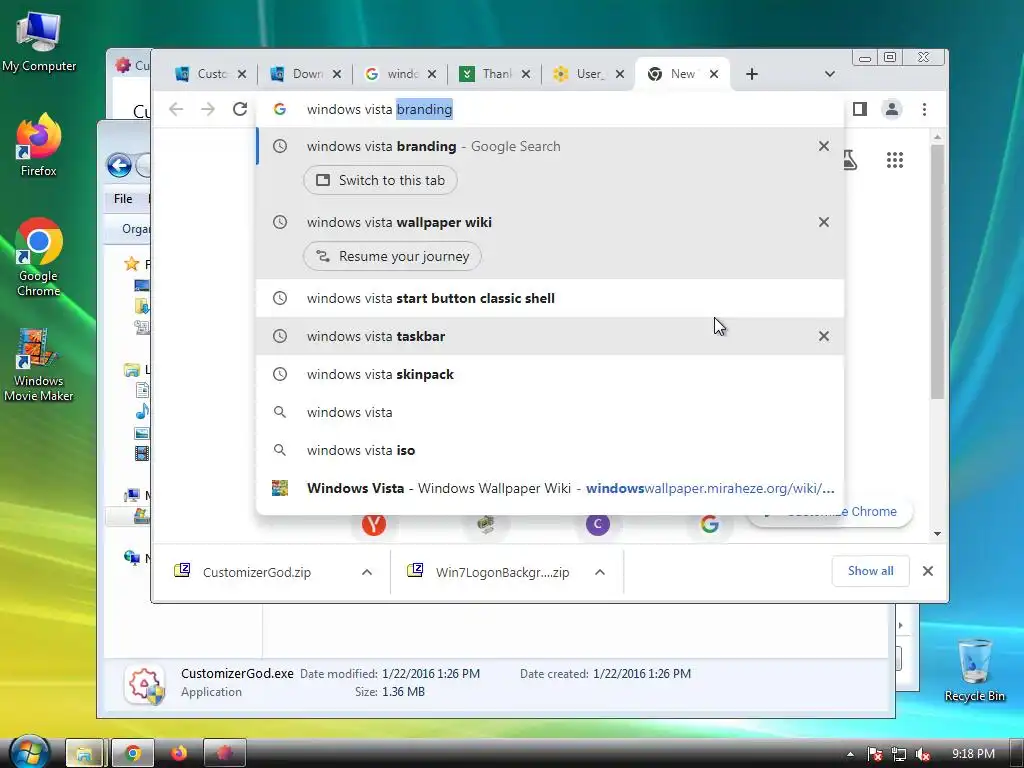The height and width of the screenshot is (768, 1024).
Task: Switch to Chrome taskbar button
Action: [x=133, y=754]
